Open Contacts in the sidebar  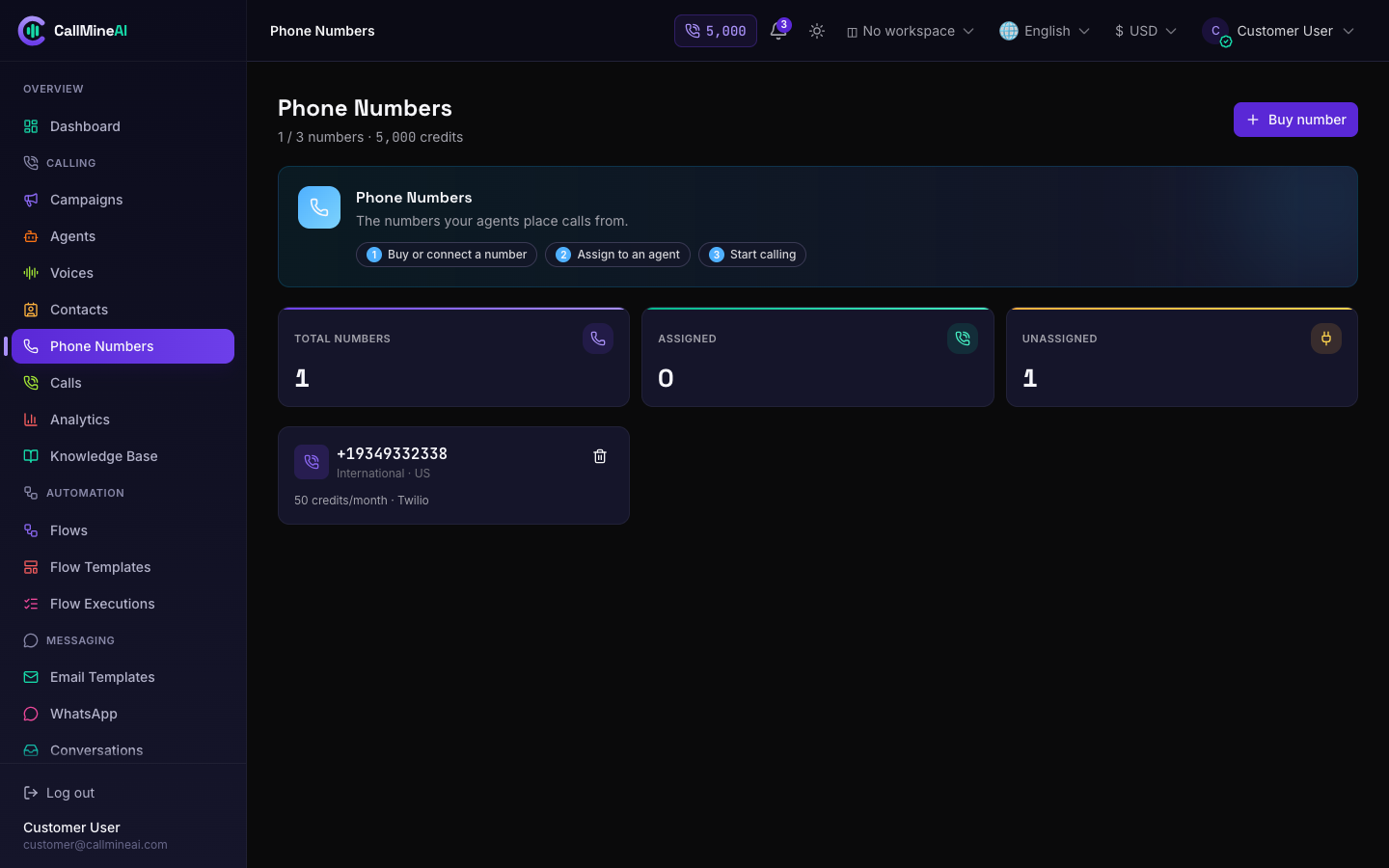pyautogui.click(x=123, y=310)
